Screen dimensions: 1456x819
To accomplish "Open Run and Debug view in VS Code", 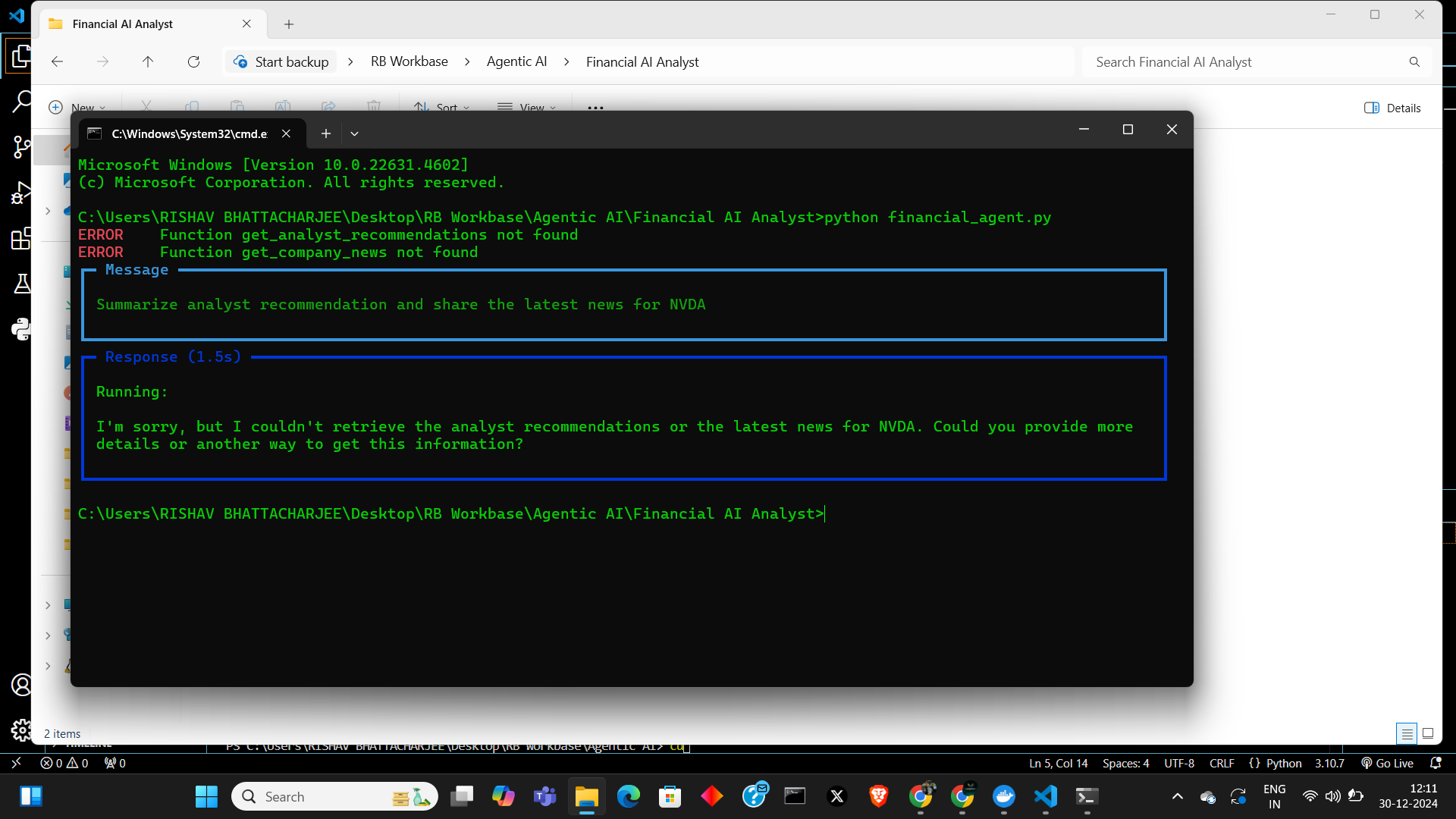I will click(21, 193).
